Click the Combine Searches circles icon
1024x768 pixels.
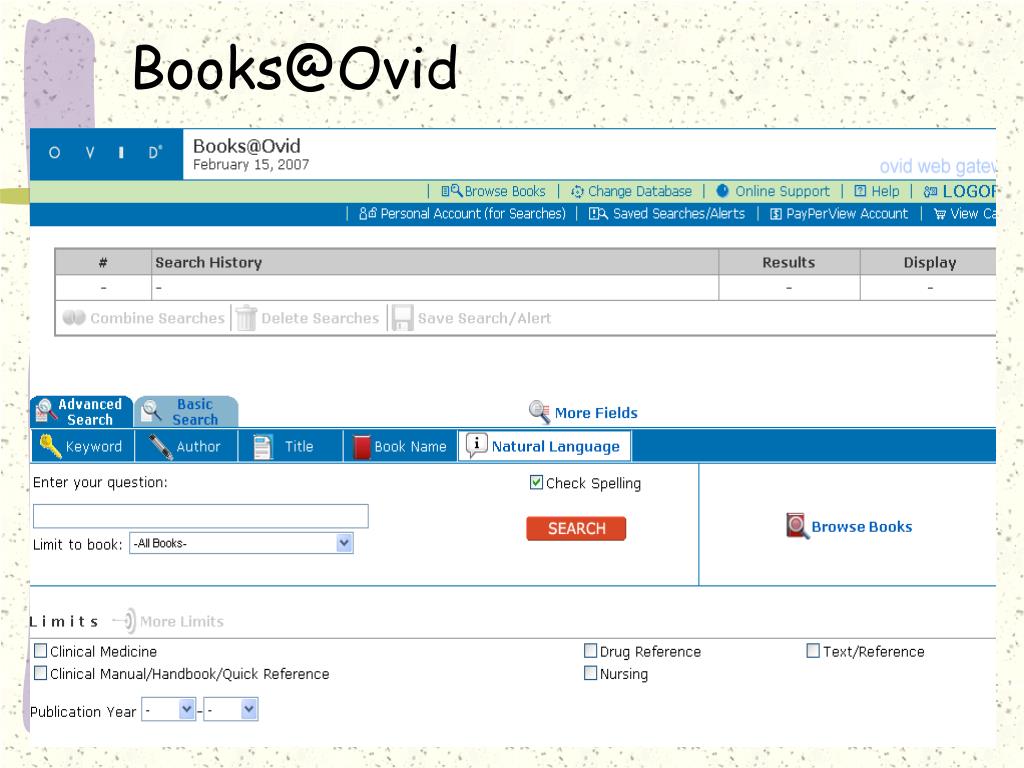[74, 317]
